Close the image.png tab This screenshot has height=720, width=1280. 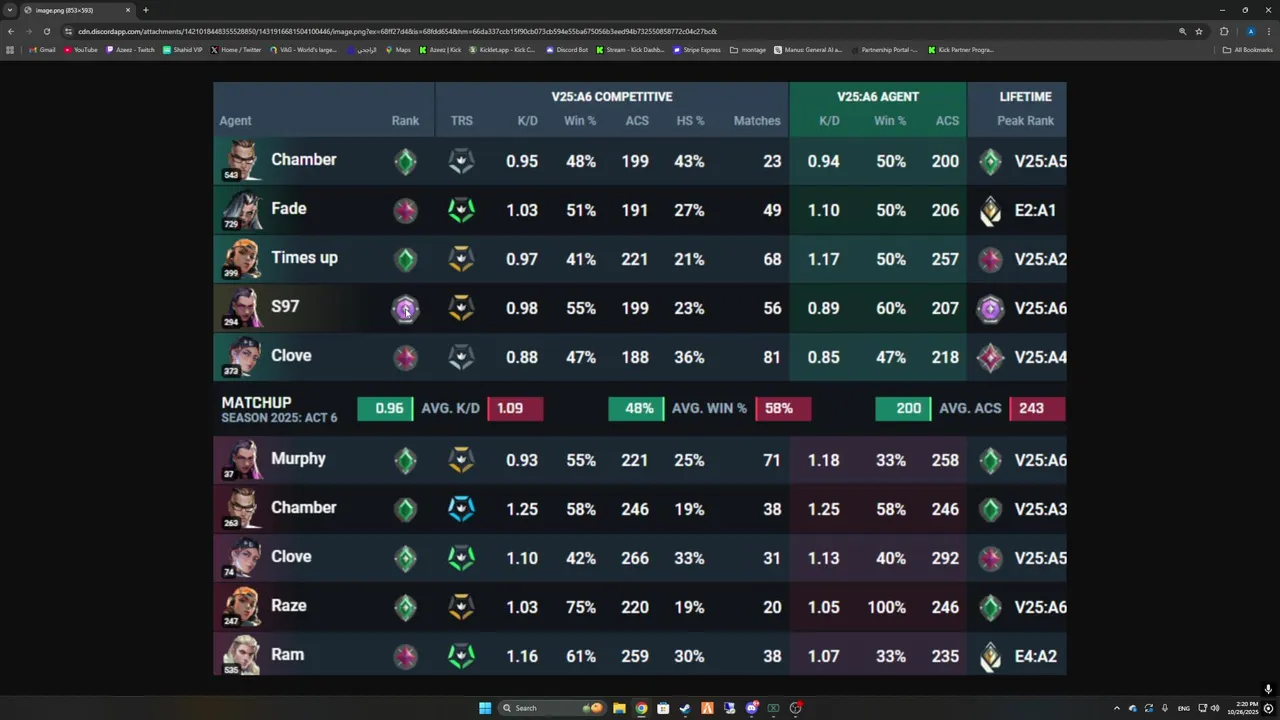tap(128, 10)
